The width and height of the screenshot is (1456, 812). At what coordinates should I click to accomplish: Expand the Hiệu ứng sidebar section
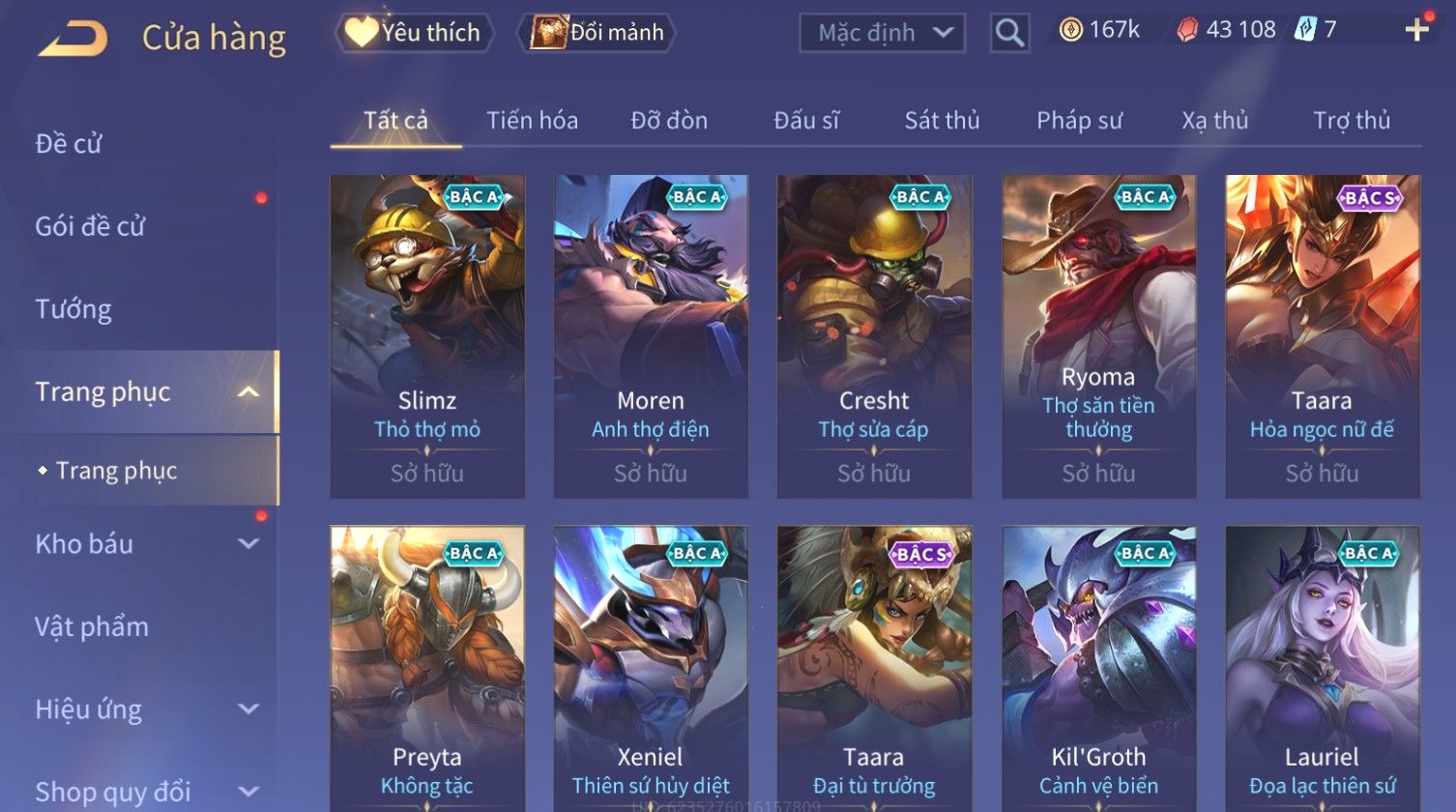[248, 710]
